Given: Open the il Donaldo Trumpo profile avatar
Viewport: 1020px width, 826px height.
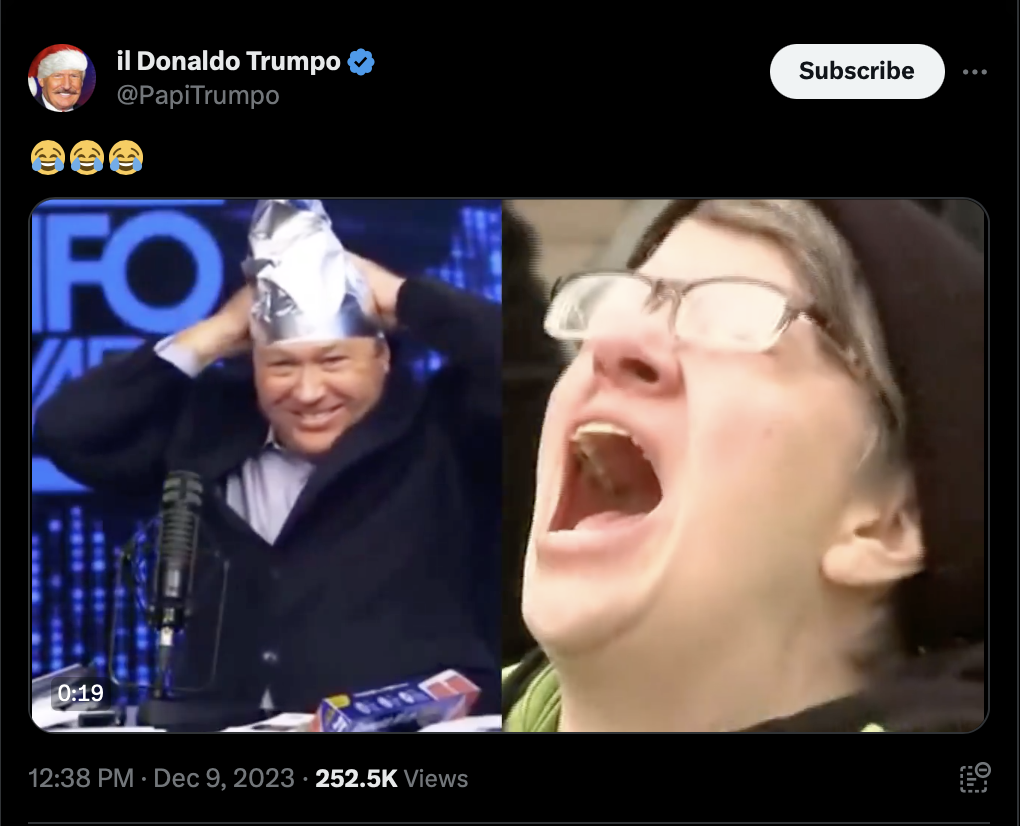Looking at the screenshot, I should (62, 78).
